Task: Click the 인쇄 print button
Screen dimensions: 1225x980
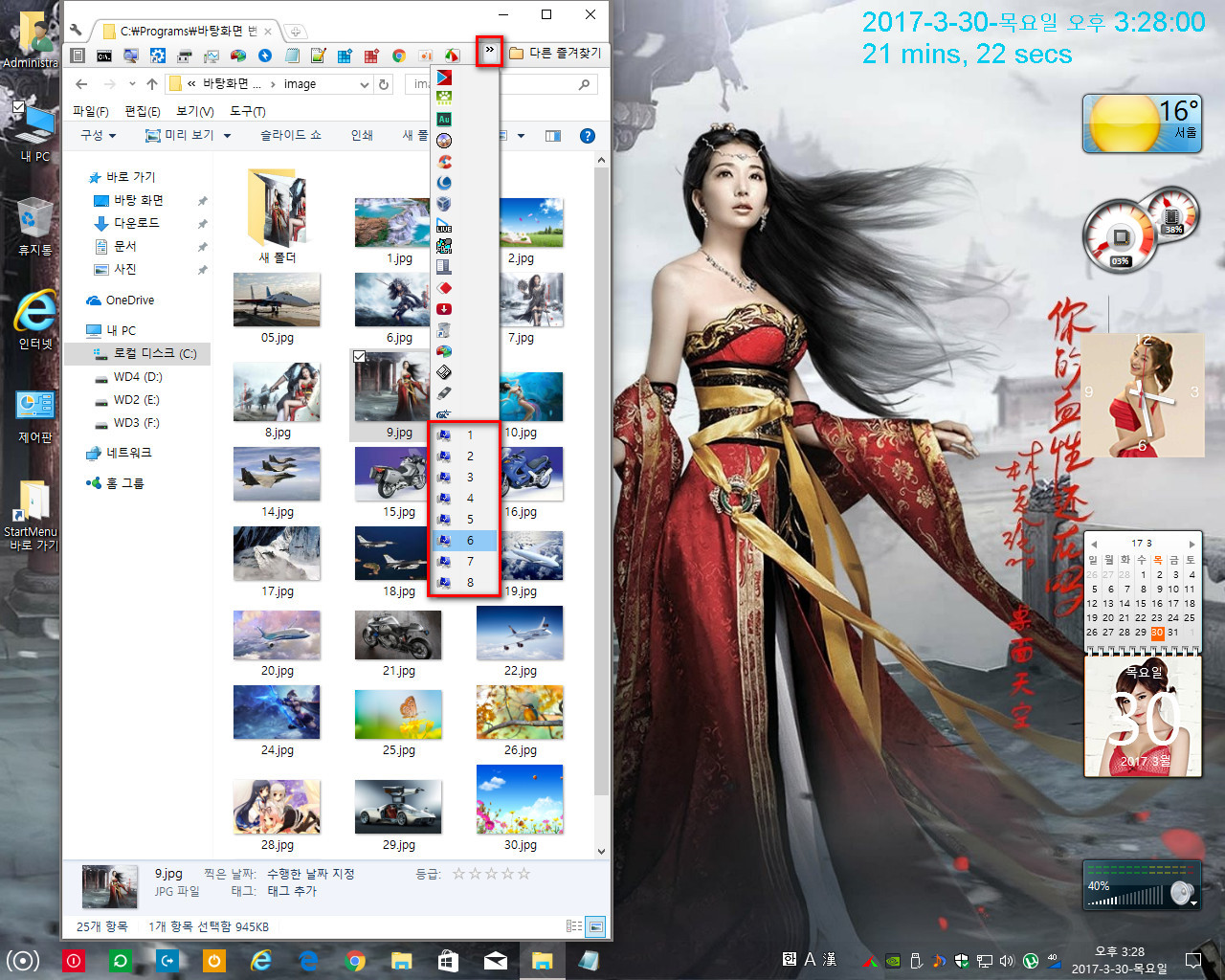Action: click(362, 136)
